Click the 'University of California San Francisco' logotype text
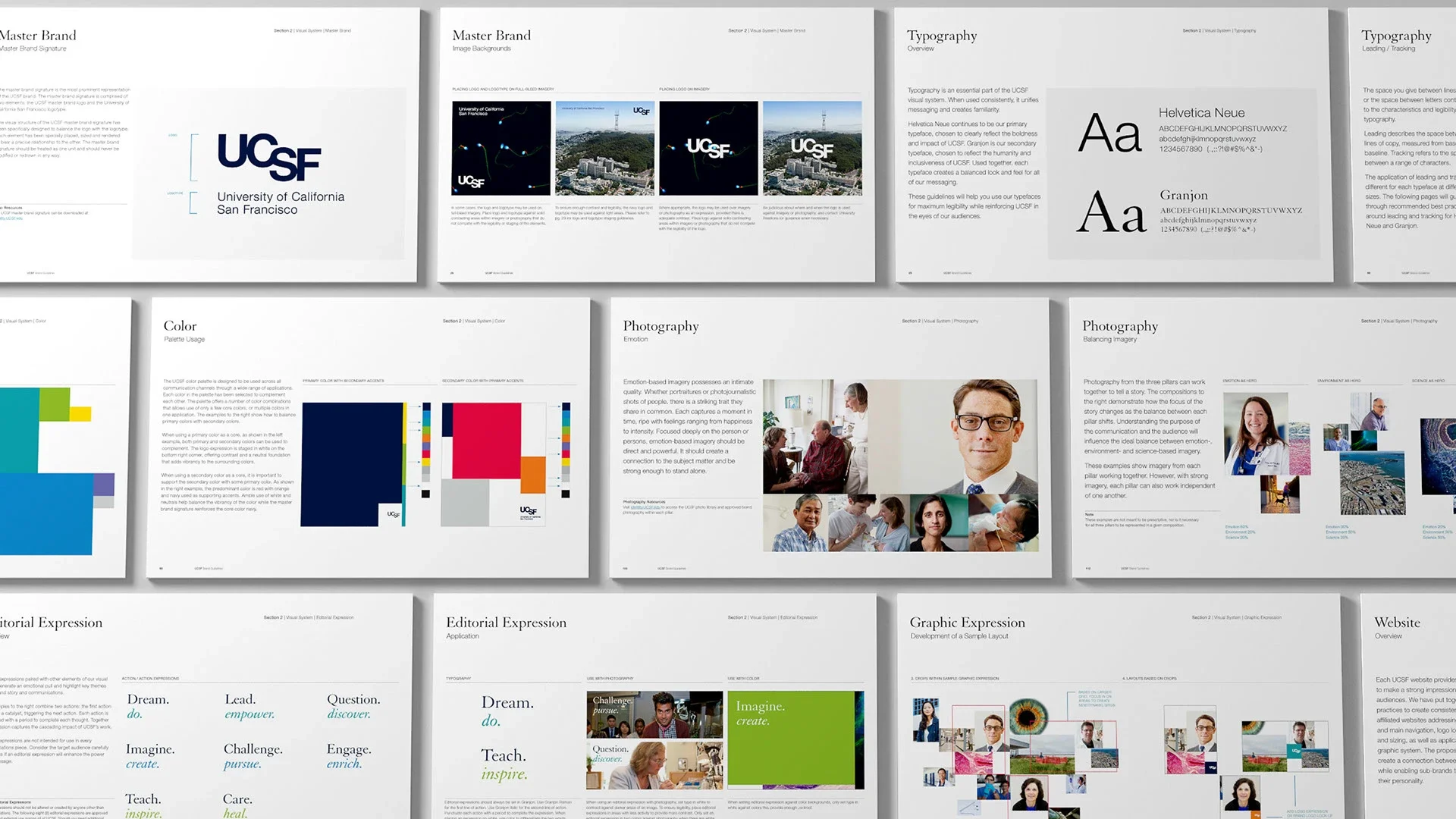The width and height of the screenshot is (1456, 819). click(281, 202)
